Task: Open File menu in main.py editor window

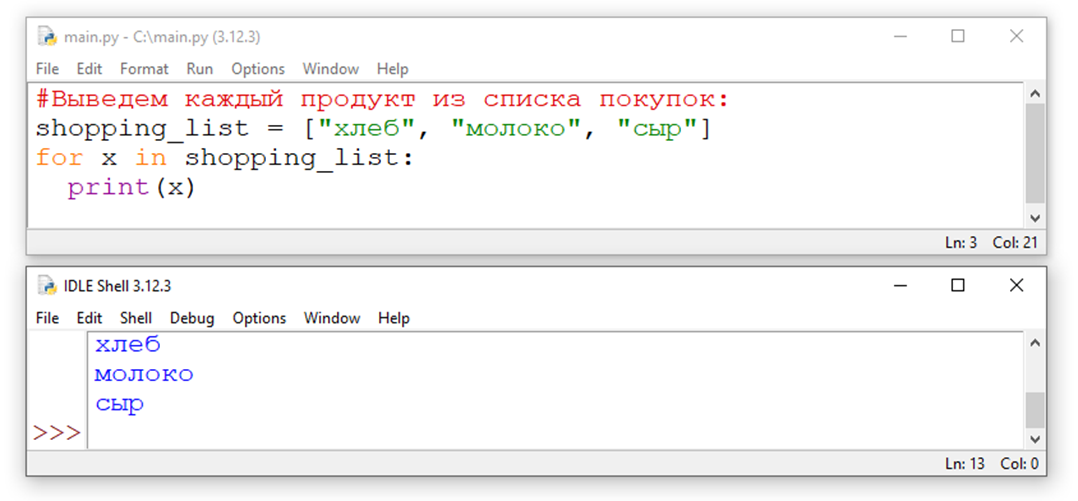Action: (47, 69)
